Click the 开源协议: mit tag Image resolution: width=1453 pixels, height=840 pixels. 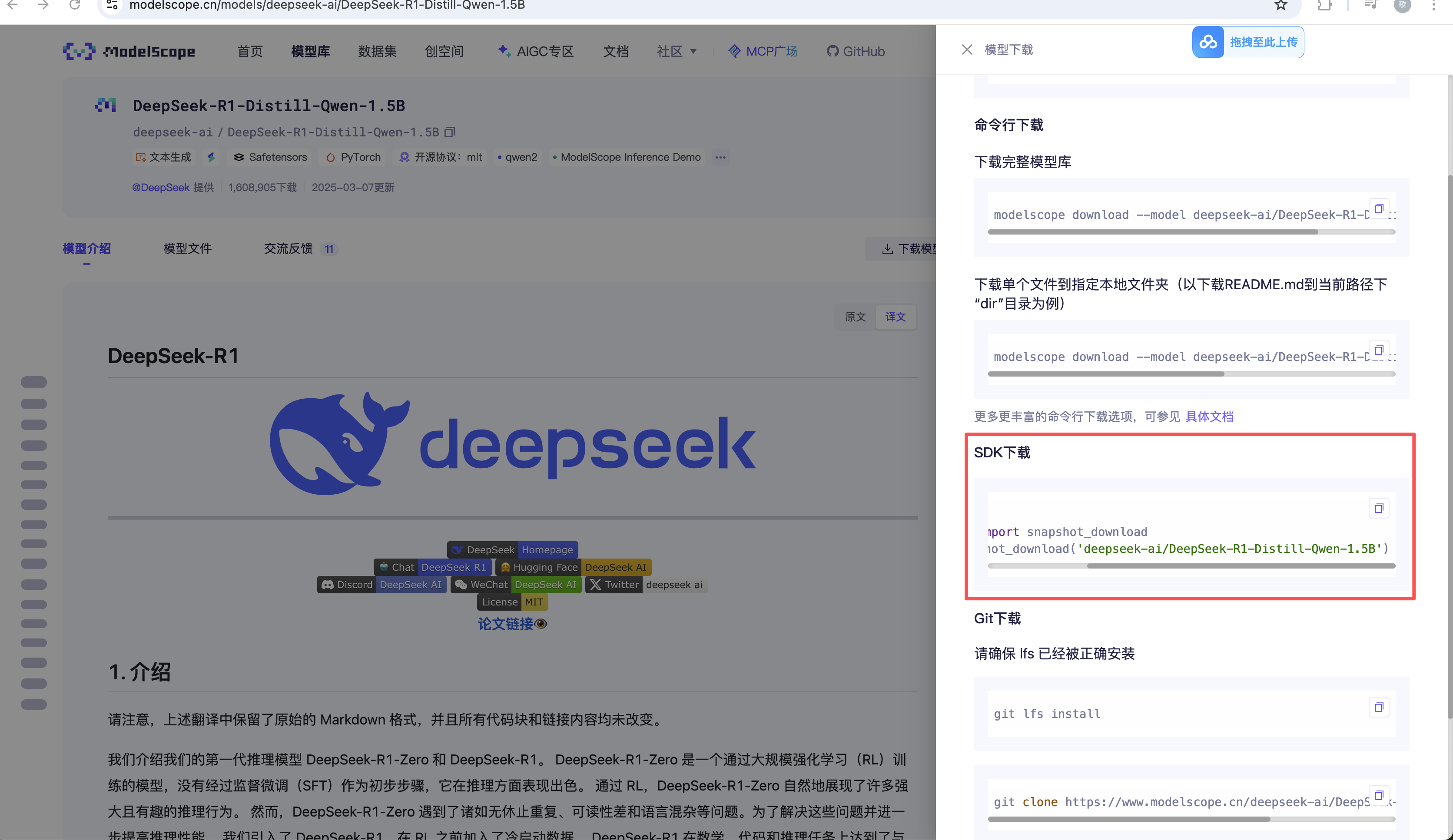click(x=441, y=157)
